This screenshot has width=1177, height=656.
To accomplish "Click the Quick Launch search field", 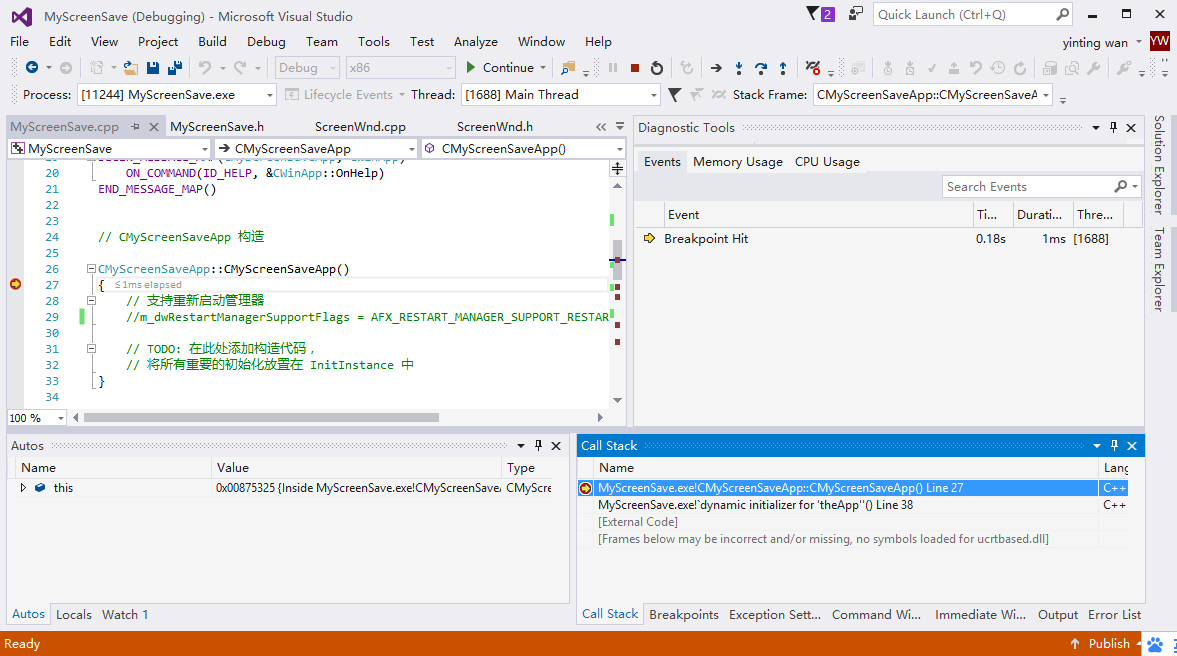I will click(964, 14).
